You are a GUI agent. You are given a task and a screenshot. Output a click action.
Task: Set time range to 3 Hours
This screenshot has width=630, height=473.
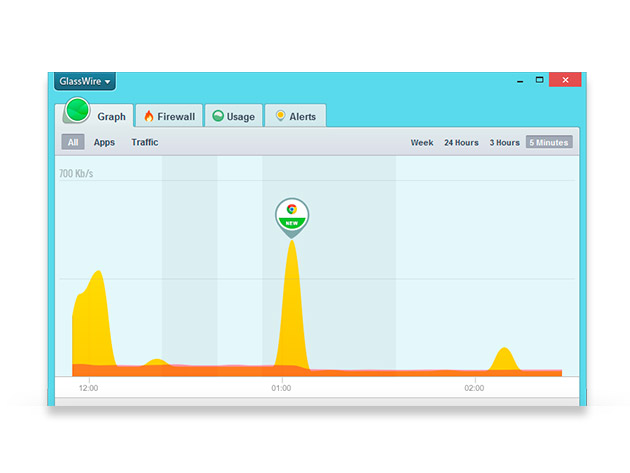(504, 143)
